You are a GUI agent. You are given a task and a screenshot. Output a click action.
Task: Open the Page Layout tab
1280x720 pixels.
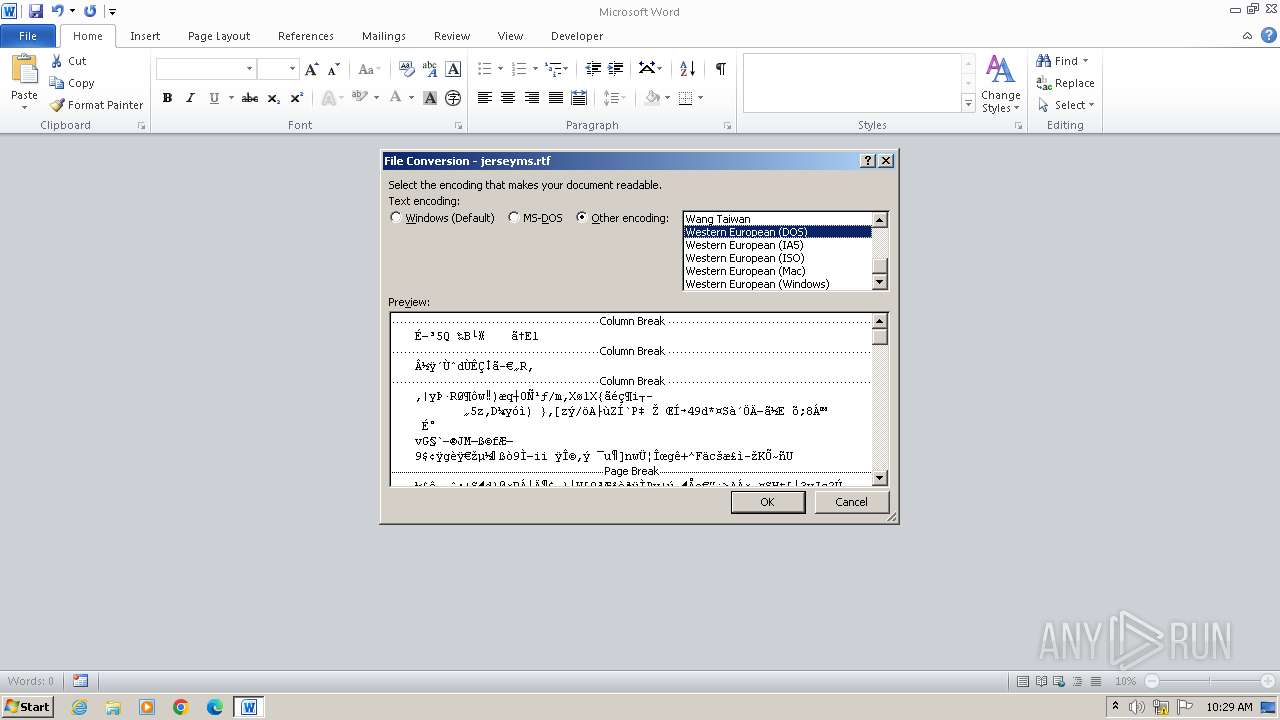click(219, 36)
